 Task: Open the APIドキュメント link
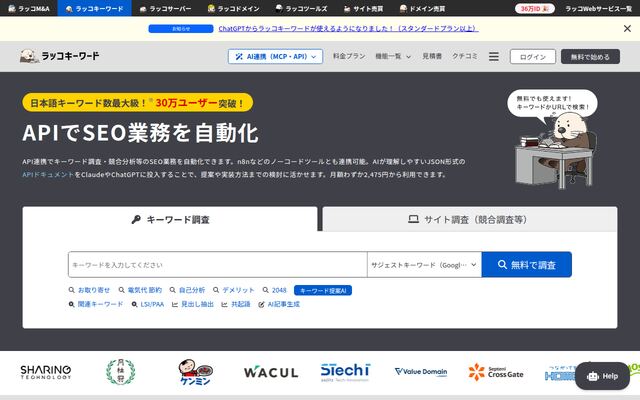[48, 174]
